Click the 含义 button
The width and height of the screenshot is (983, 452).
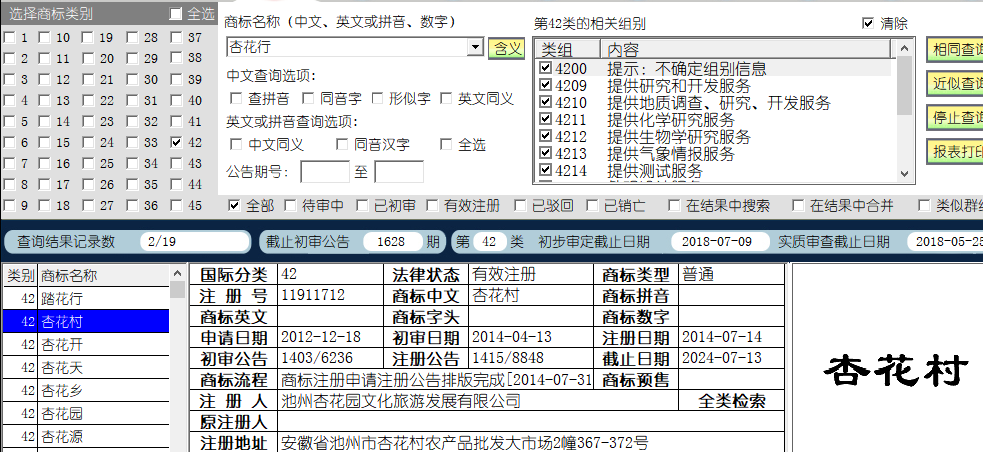point(506,48)
